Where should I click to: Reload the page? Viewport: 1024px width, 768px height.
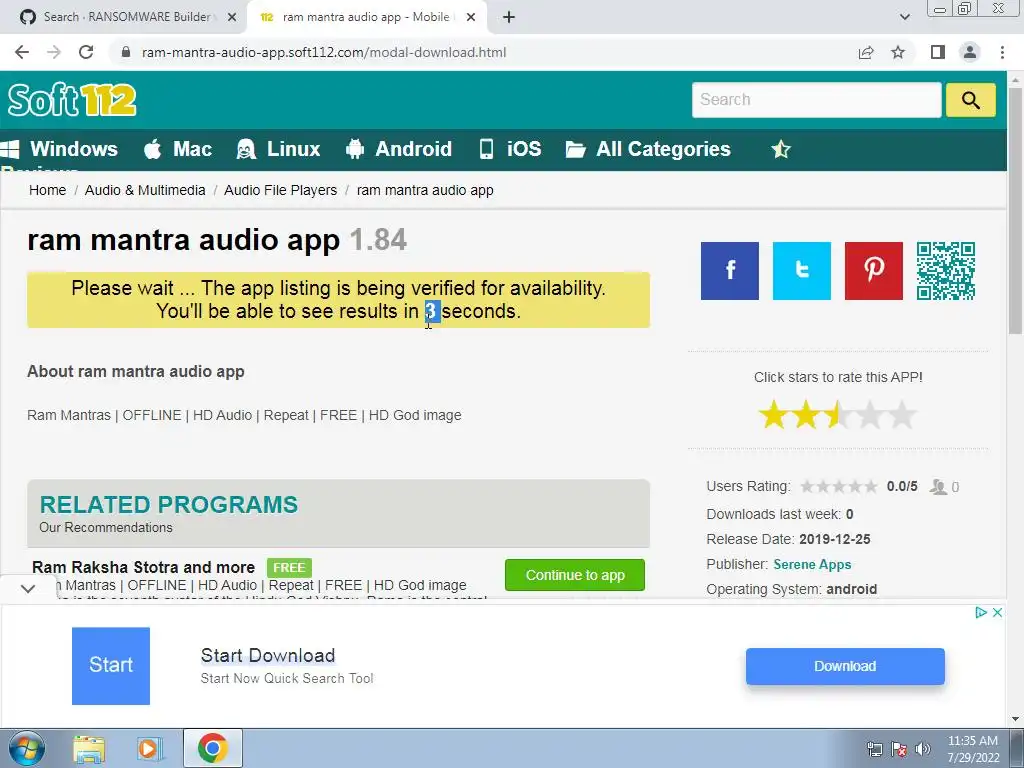[x=86, y=52]
